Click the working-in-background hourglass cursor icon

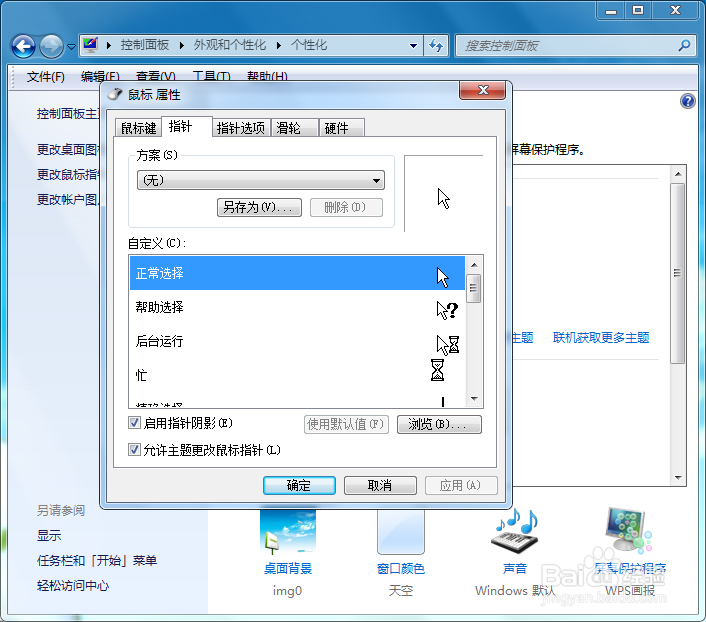448,345
